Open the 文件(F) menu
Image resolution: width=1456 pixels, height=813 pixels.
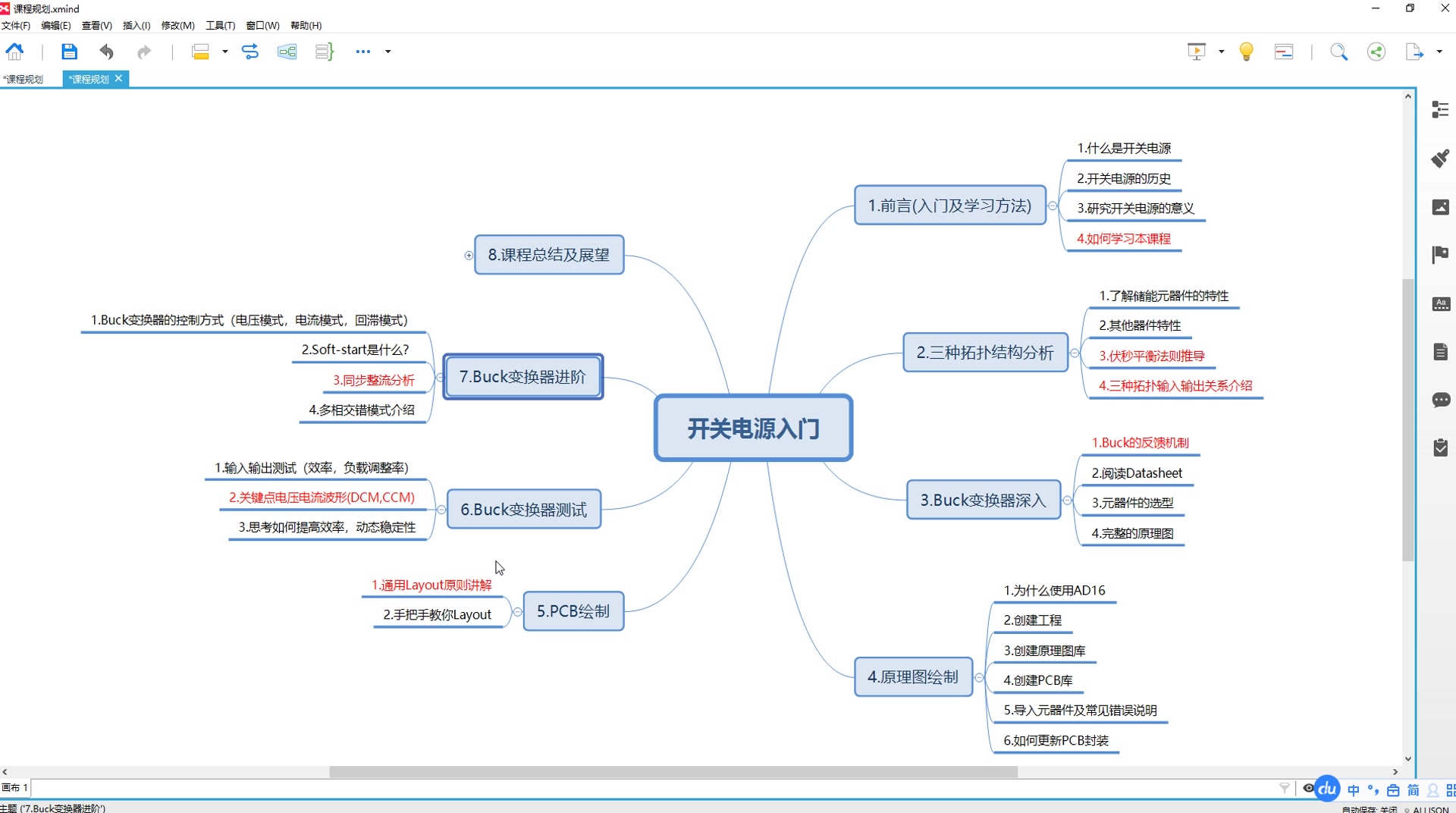(16, 25)
